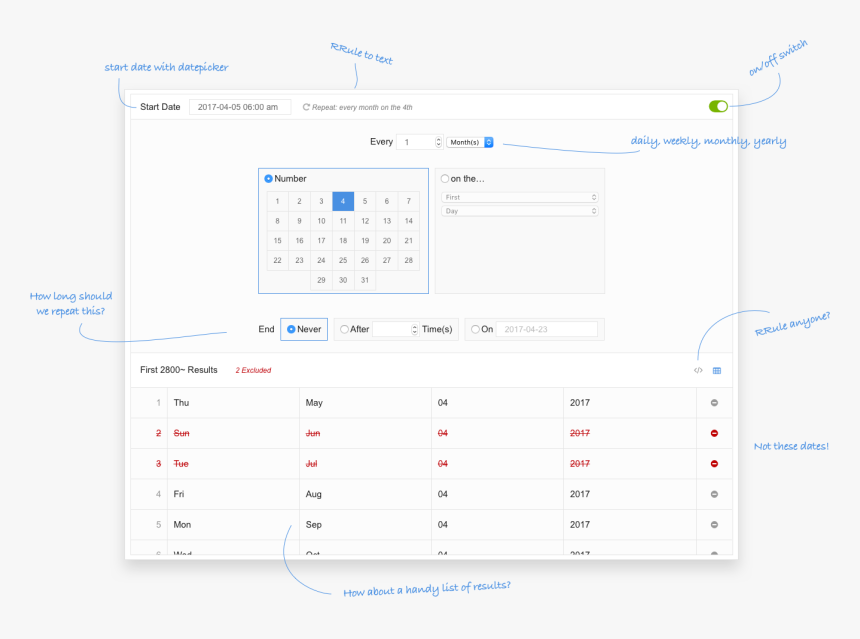The image size is (860, 639).
Task: Exclude the Mon Sep 04 2017 date
Action: [x=714, y=524]
